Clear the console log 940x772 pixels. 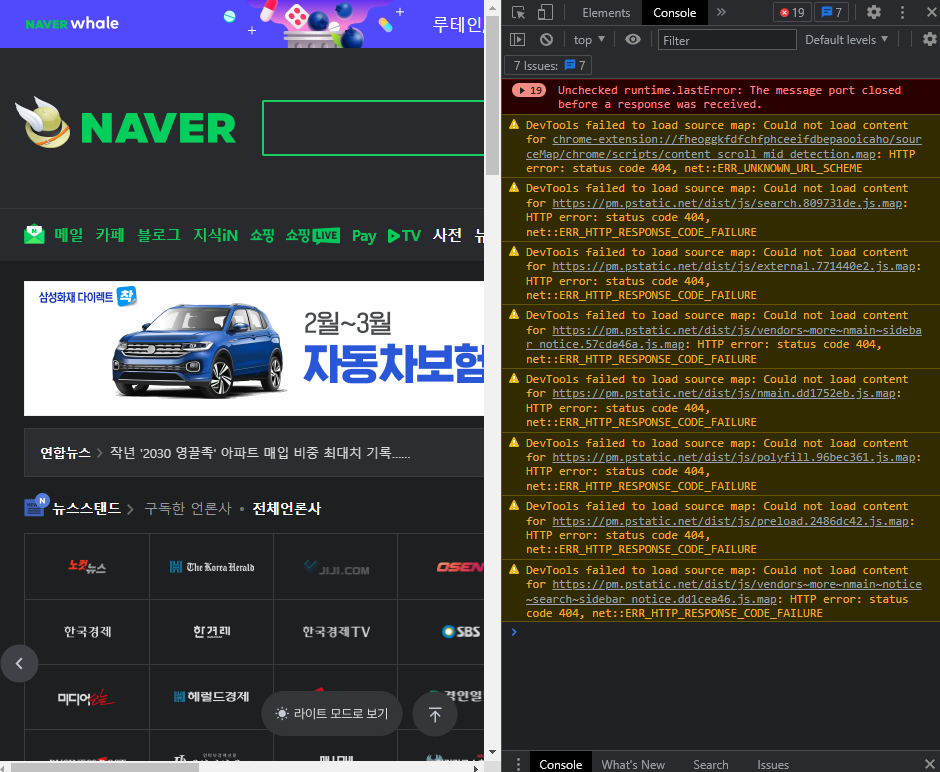546,40
